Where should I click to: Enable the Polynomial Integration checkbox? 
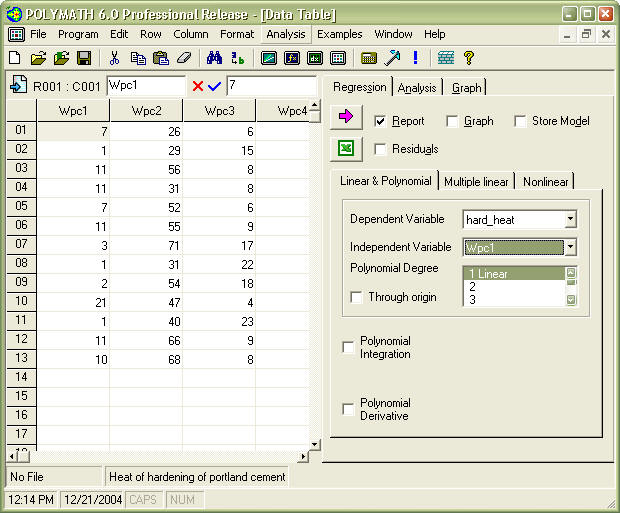(x=348, y=347)
